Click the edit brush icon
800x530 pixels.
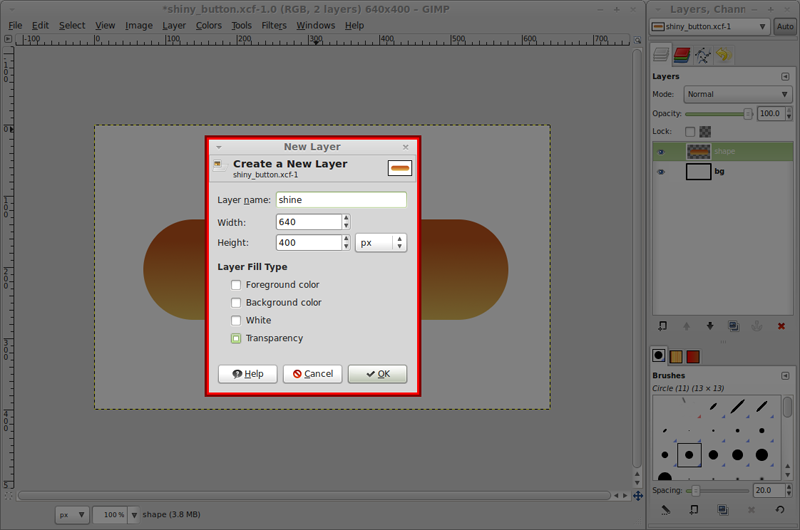[666, 509]
